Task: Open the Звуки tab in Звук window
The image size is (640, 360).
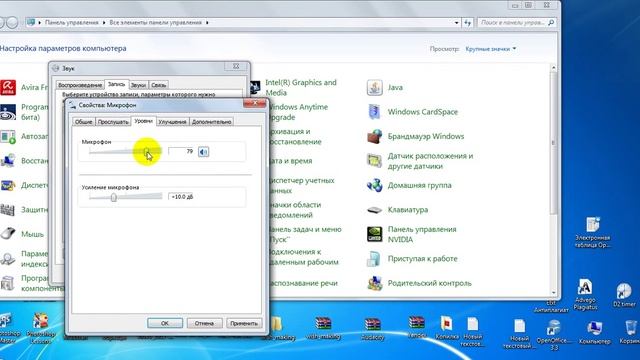Action: [138, 85]
